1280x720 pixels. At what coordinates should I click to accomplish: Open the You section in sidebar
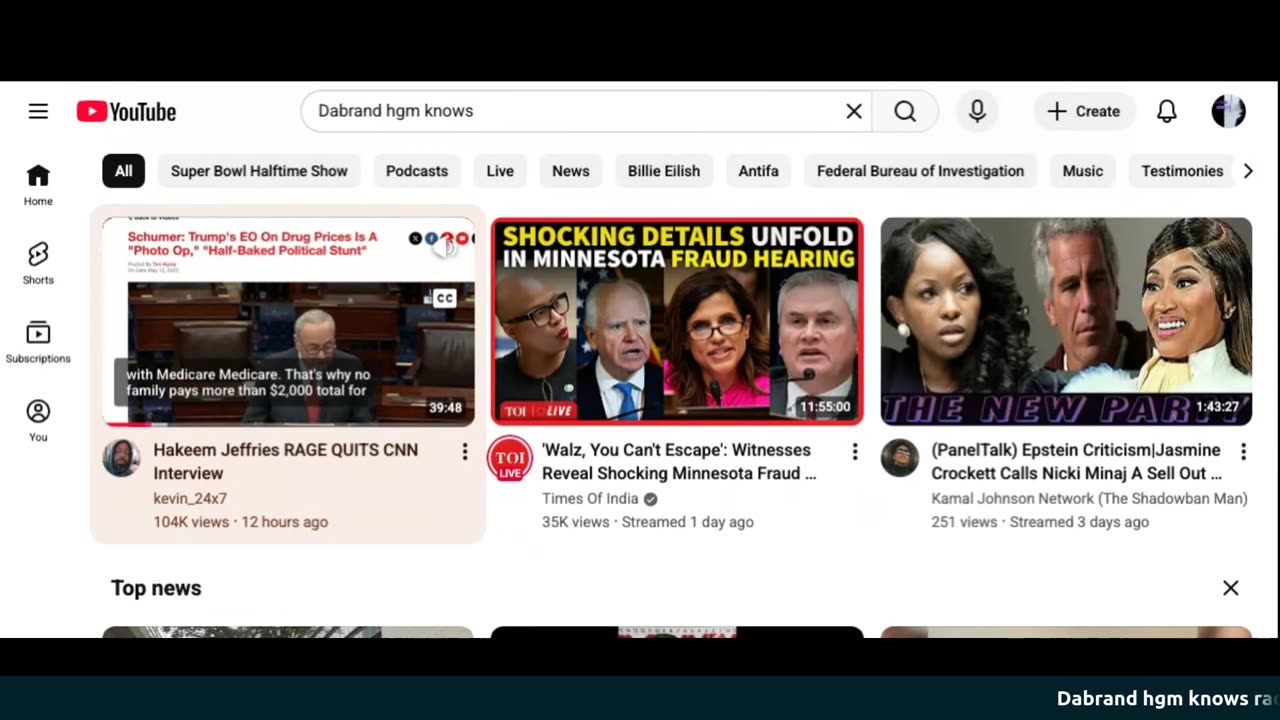point(38,421)
